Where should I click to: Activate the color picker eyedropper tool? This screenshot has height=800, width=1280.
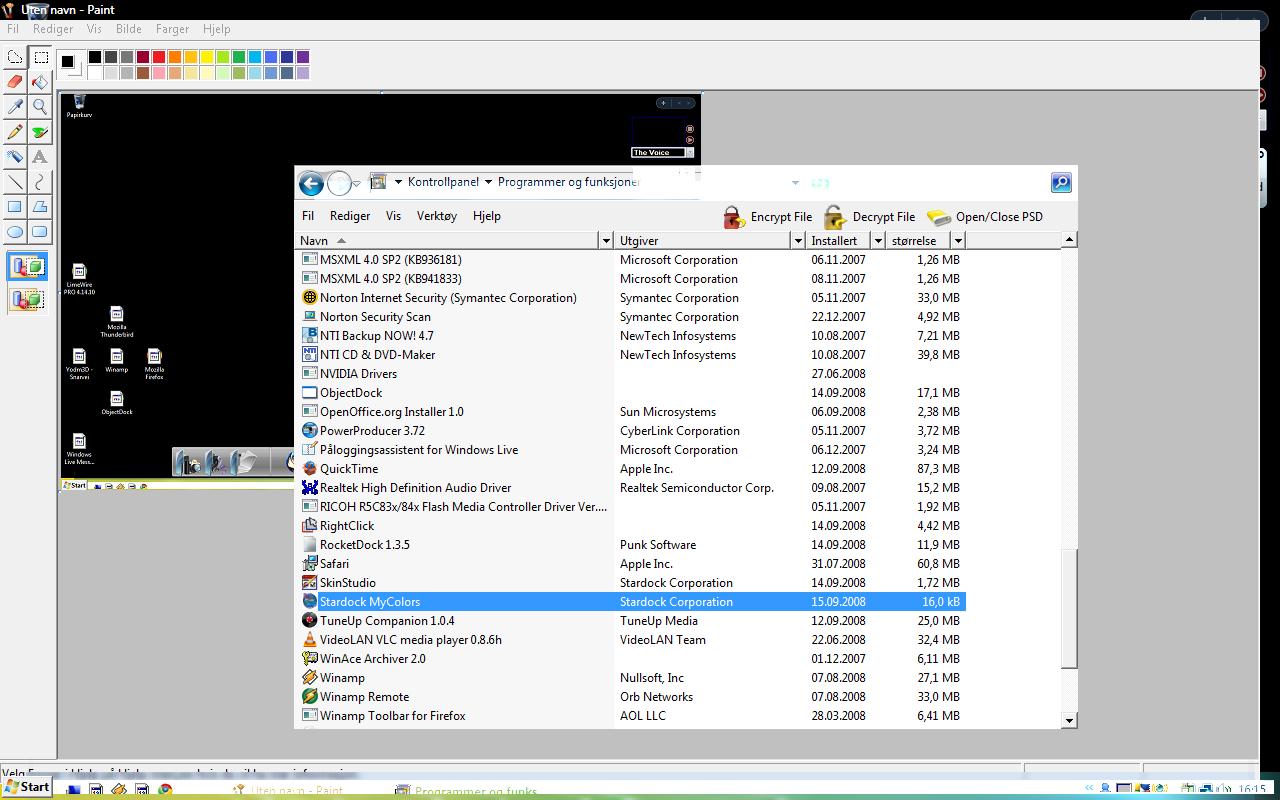(15, 107)
